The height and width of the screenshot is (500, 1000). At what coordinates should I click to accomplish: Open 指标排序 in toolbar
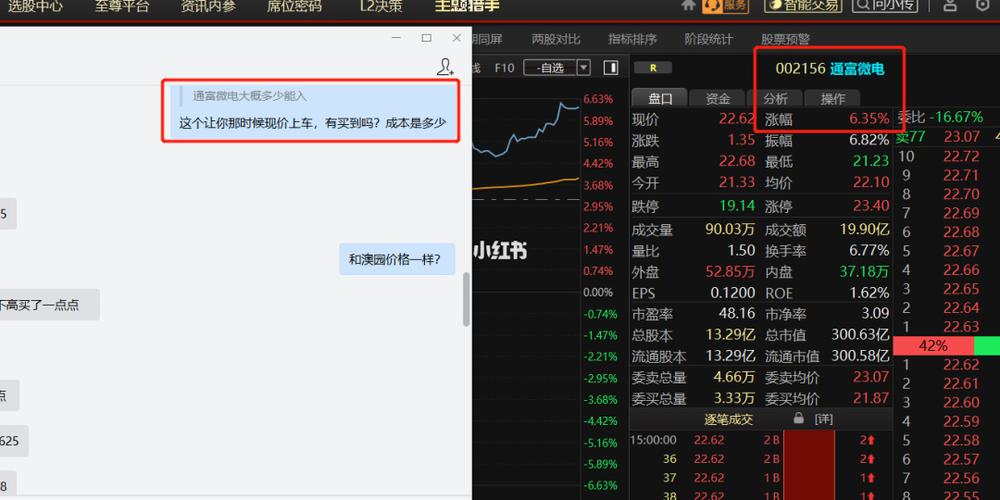point(632,40)
